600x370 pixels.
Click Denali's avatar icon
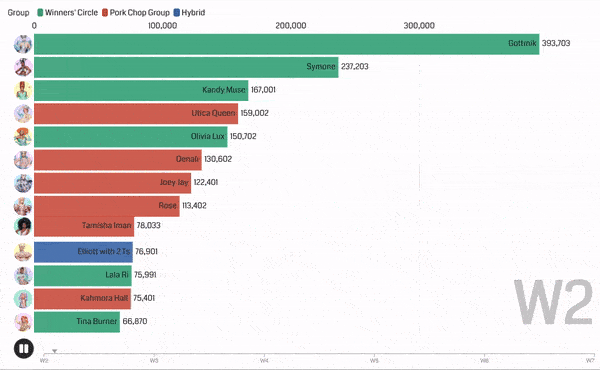(23, 160)
